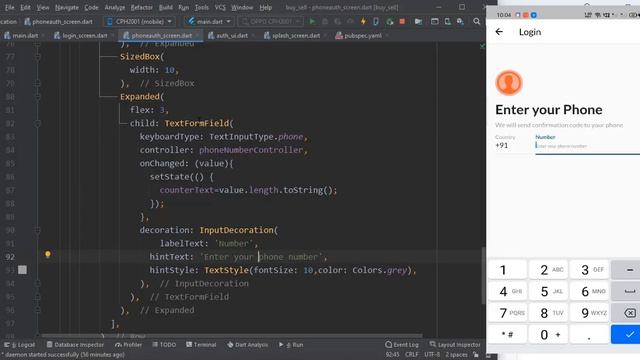Viewport: 640px width, 360px height.
Task: Tap the back arrow on Login screen
Action: [x=499, y=32]
